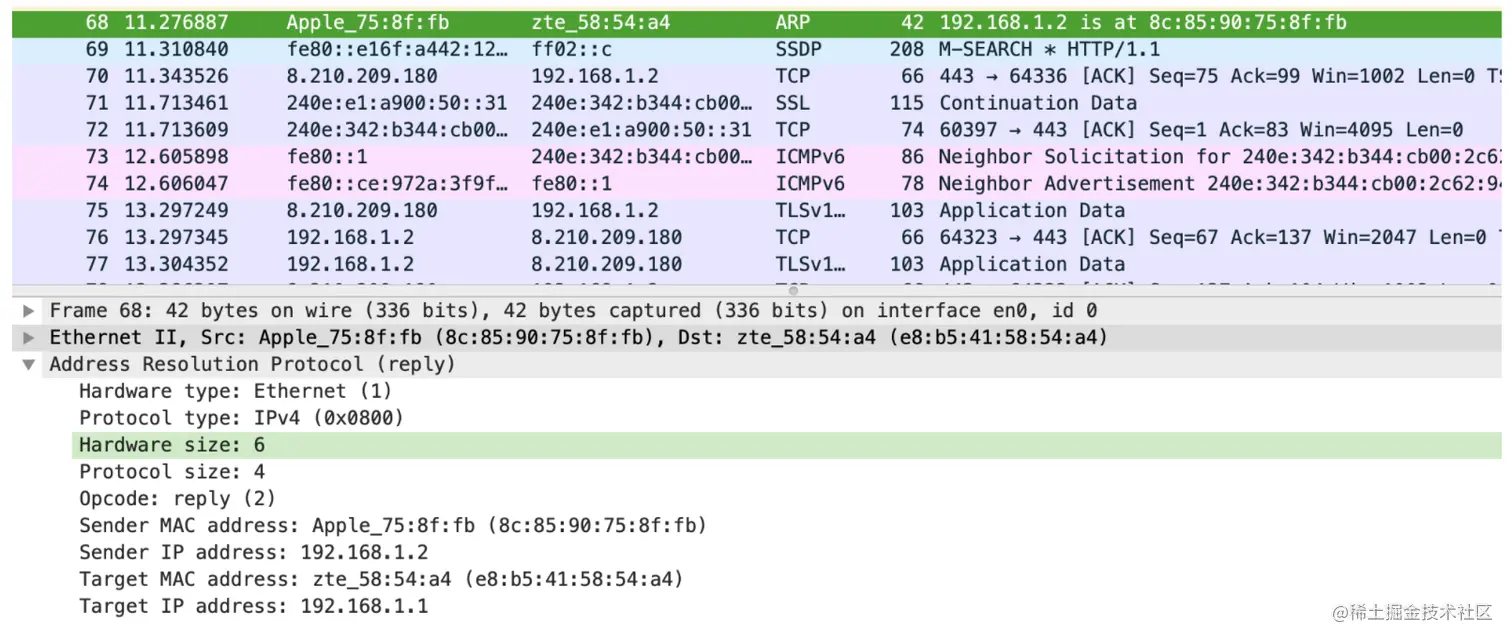Select packet 75 with time 13.297249
This screenshot has width=1512, height=642.
pos(757,211)
